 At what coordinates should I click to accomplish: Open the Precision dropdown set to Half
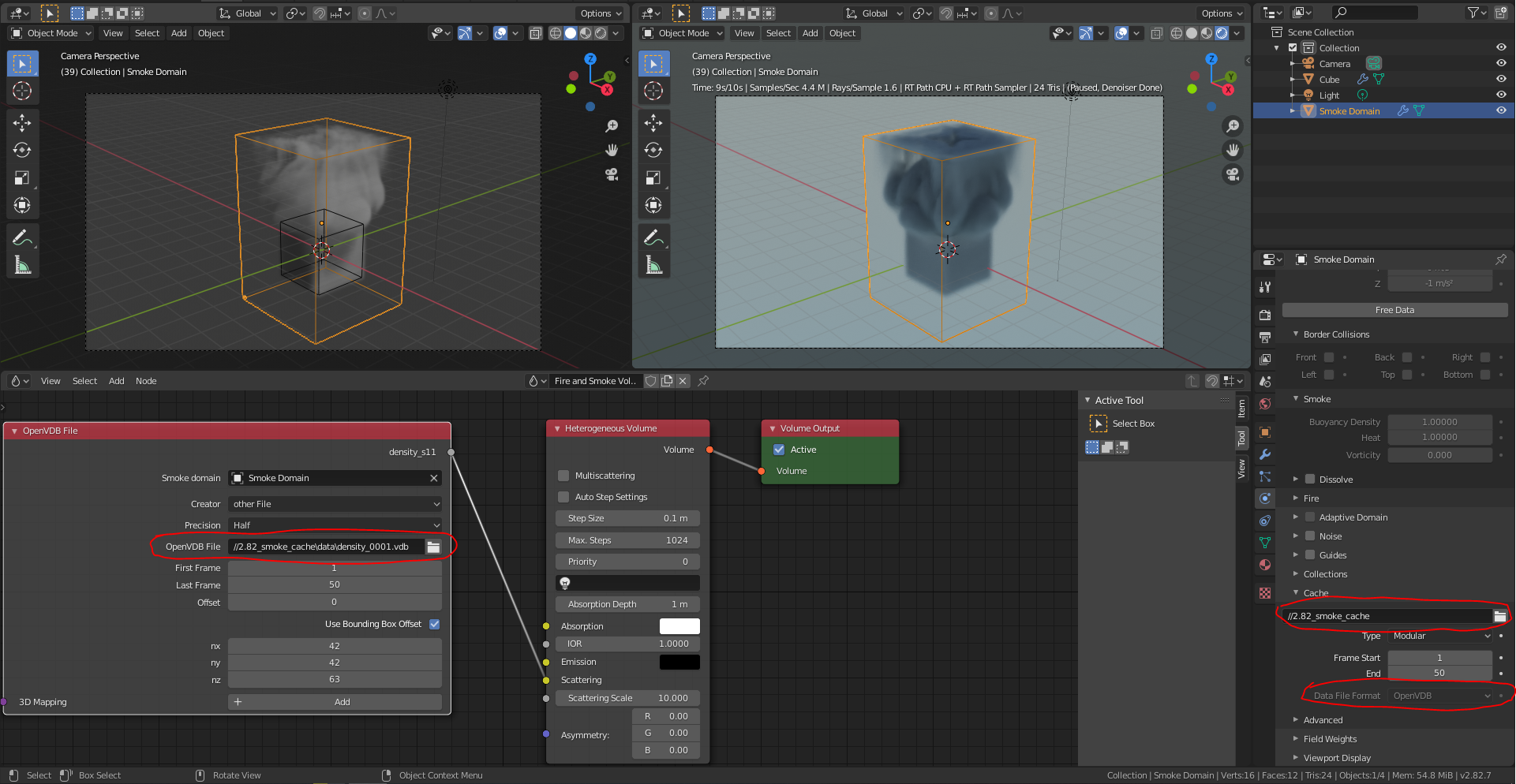335,525
